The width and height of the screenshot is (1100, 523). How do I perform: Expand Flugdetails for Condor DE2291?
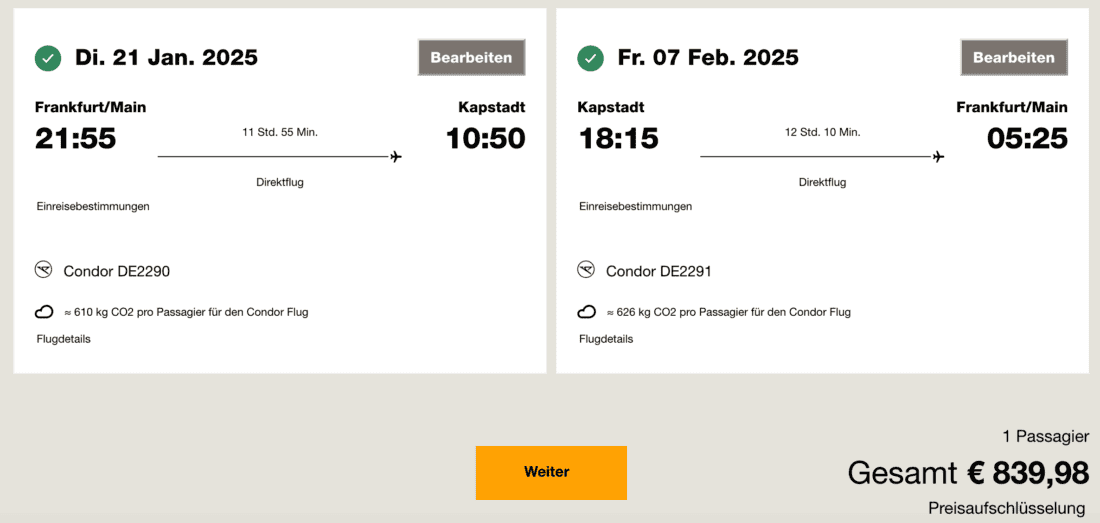point(606,339)
